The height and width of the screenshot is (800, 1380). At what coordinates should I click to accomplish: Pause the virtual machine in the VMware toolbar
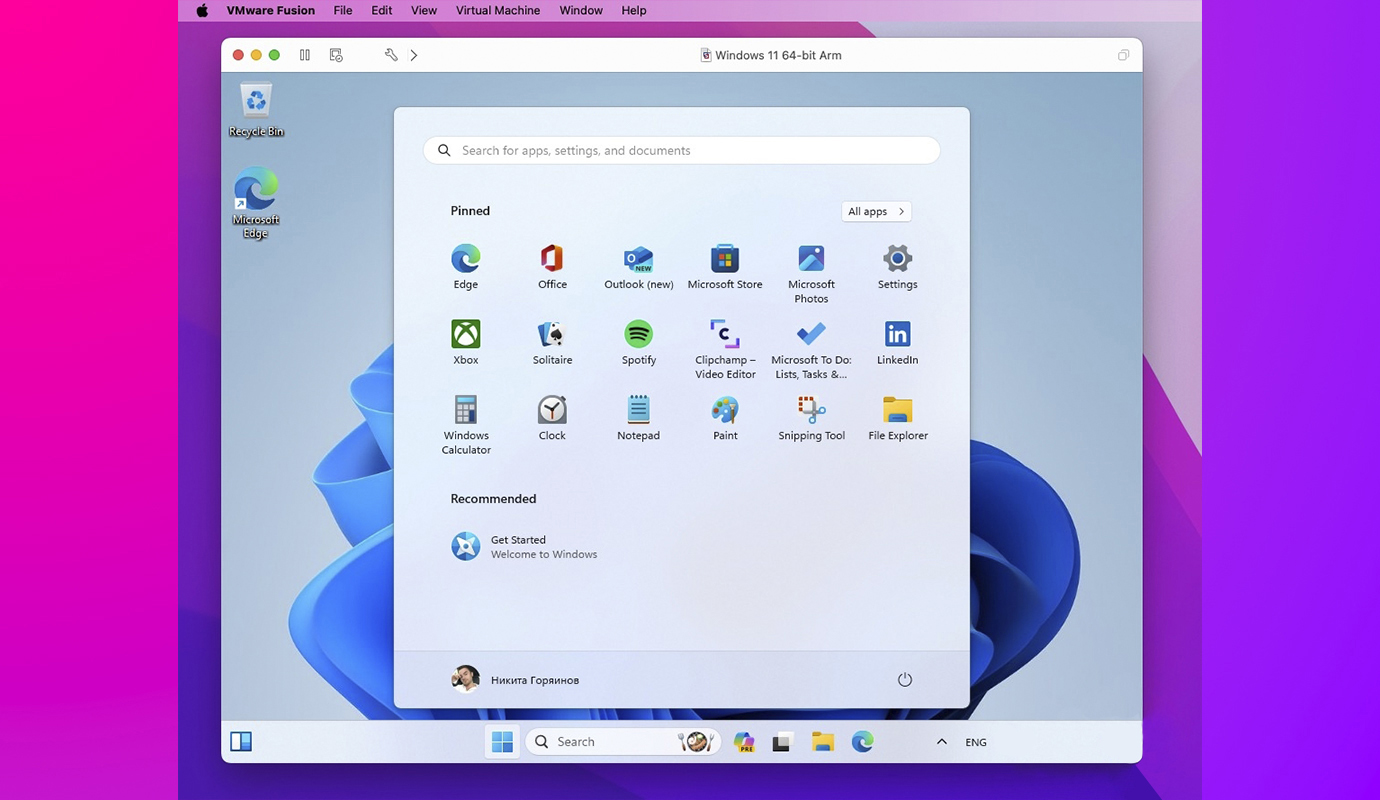tap(305, 55)
